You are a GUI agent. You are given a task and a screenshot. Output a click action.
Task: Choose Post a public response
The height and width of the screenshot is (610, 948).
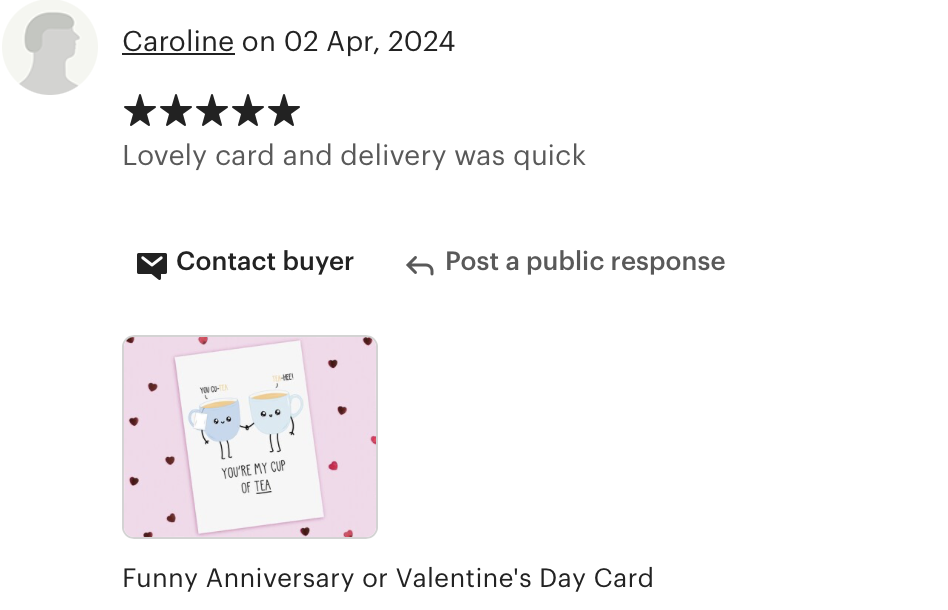[585, 262]
